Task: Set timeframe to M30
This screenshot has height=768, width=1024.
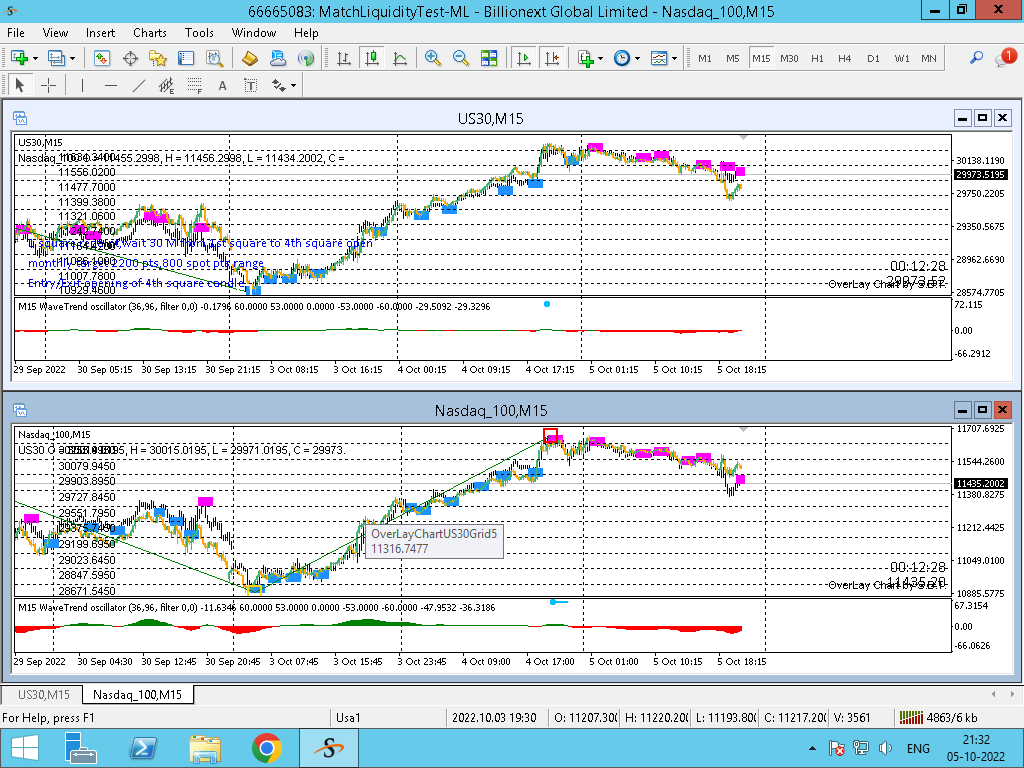Action: coord(789,59)
